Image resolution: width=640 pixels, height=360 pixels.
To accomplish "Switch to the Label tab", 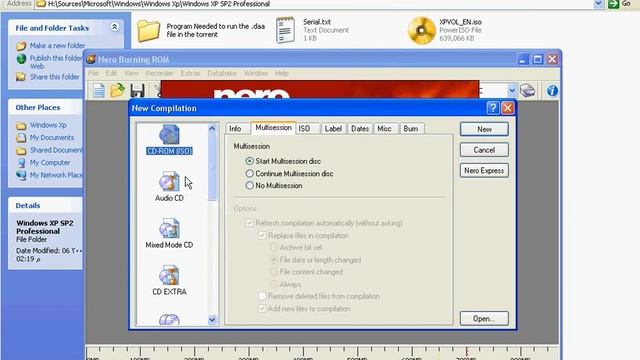I will pyautogui.click(x=333, y=129).
